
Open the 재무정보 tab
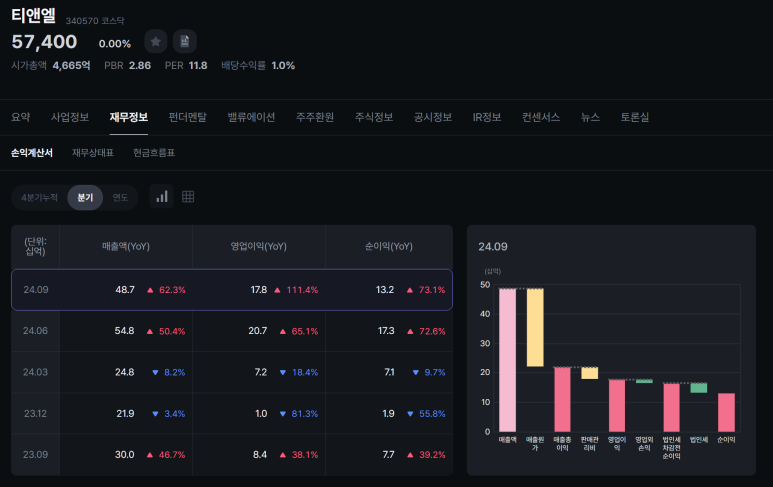click(129, 117)
